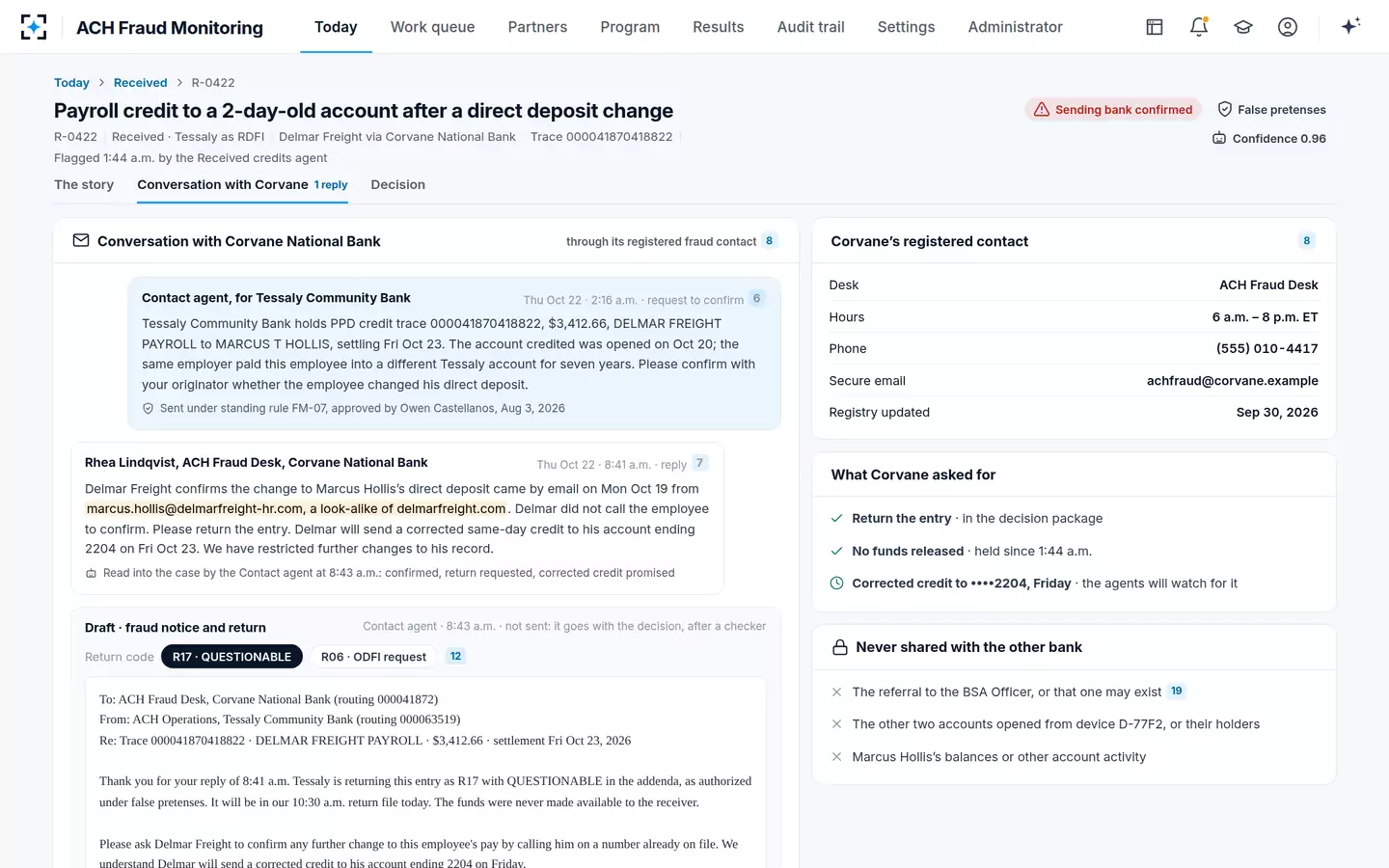Open reference 8 beside registered fraud contact
The width and height of the screenshot is (1389, 868).
tap(769, 241)
